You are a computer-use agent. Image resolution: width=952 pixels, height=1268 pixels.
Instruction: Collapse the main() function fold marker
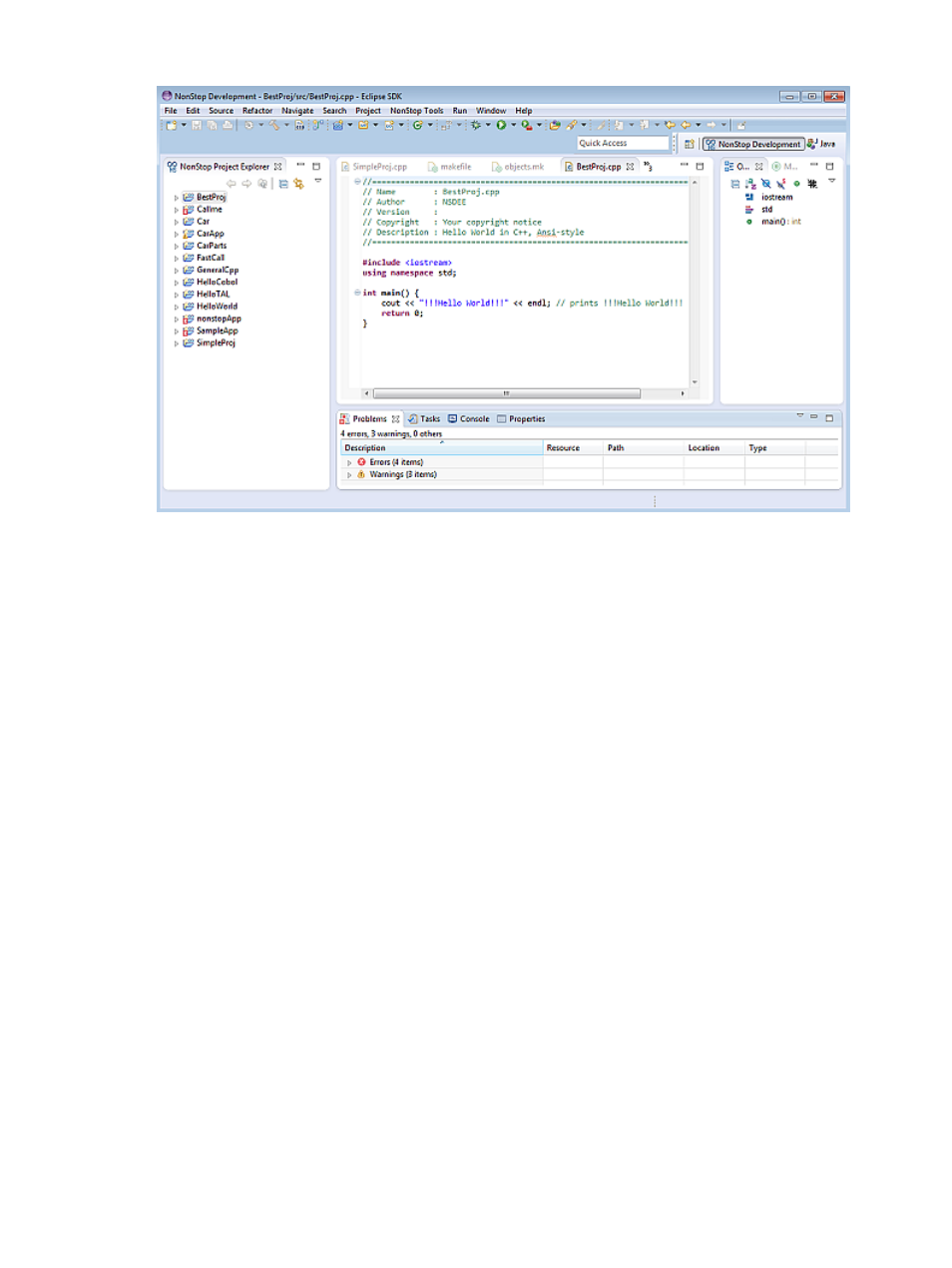[x=357, y=293]
